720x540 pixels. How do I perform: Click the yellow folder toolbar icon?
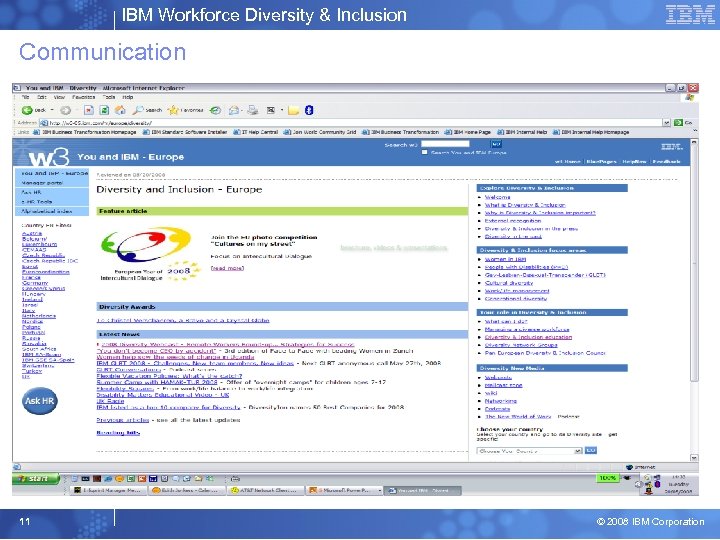tap(293, 110)
